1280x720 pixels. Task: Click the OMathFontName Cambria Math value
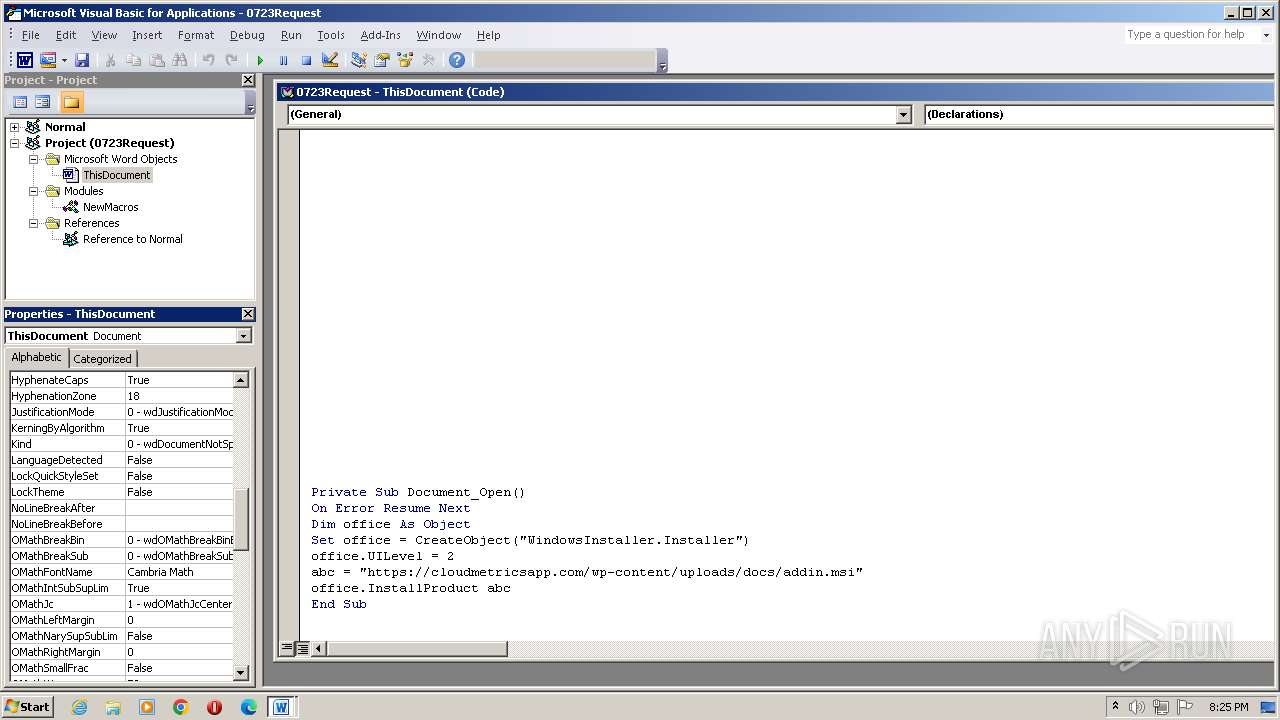(x=179, y=572)
